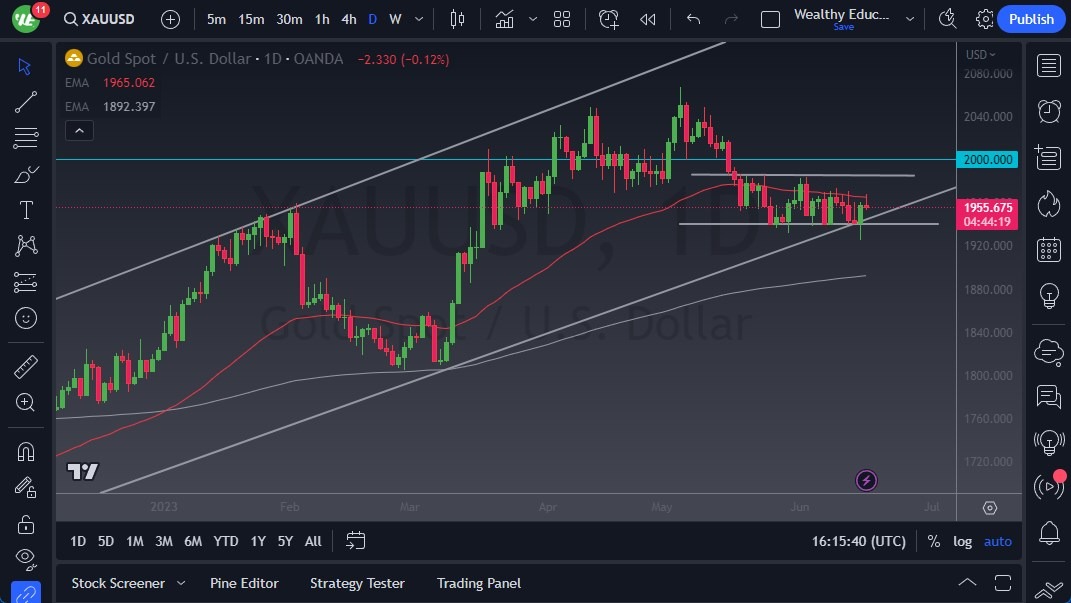Open the candlestick chart type selector
The image size is (1071, 603).
coord(457,19)
